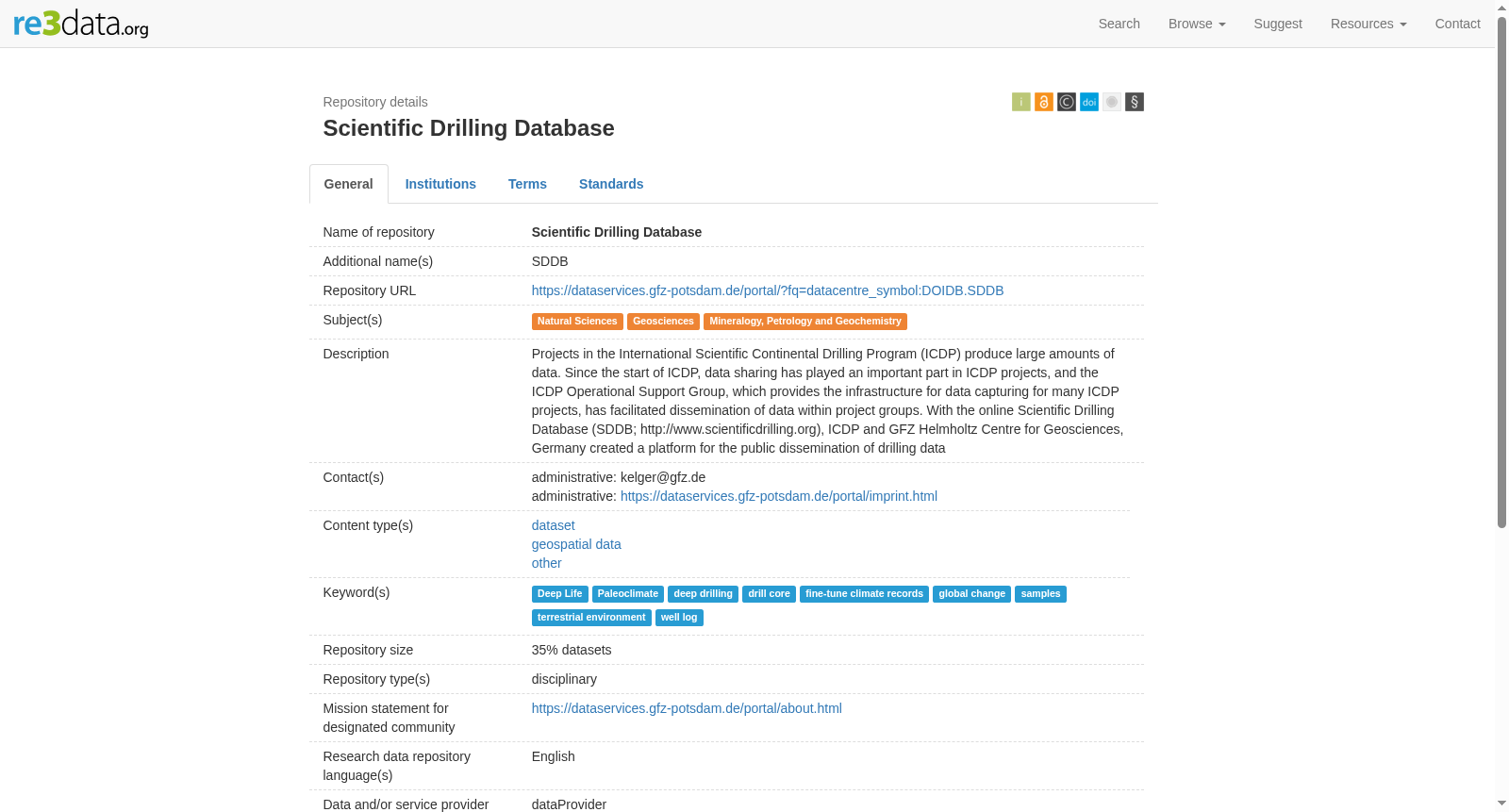Click the SDDB additional name value
This screenshot has height=812, width=1509.
pyautogui.click(x=550, y=261)
